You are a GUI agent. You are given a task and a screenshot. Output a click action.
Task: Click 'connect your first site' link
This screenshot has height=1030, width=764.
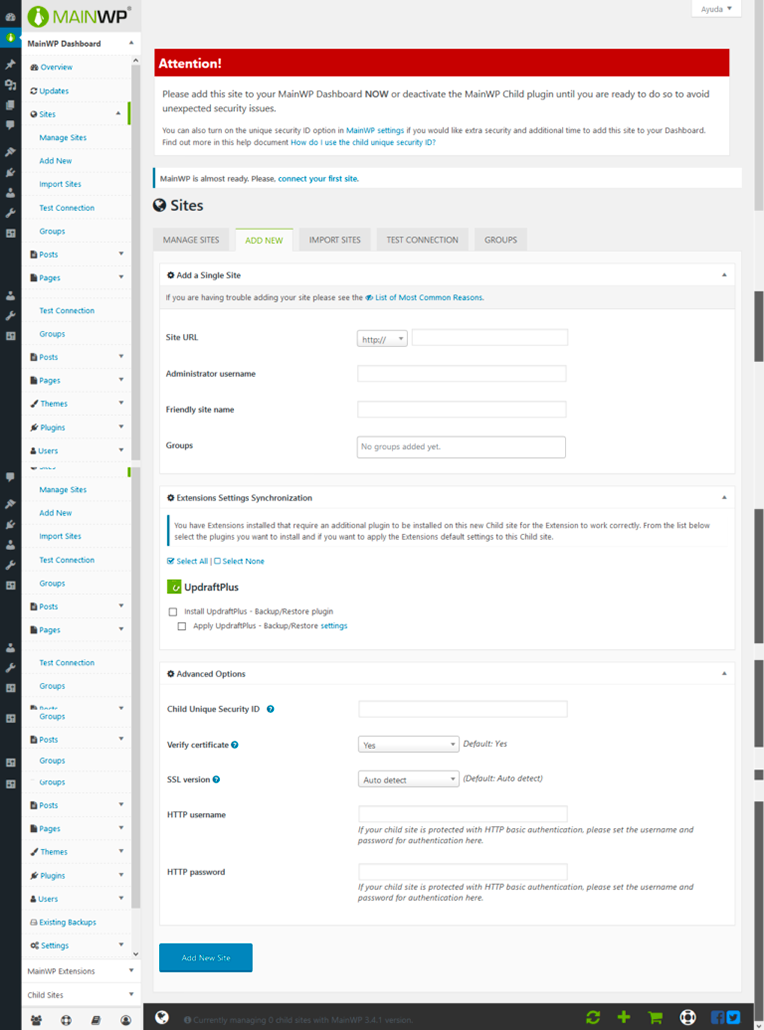pyautogui.click(x=318, y=179)
